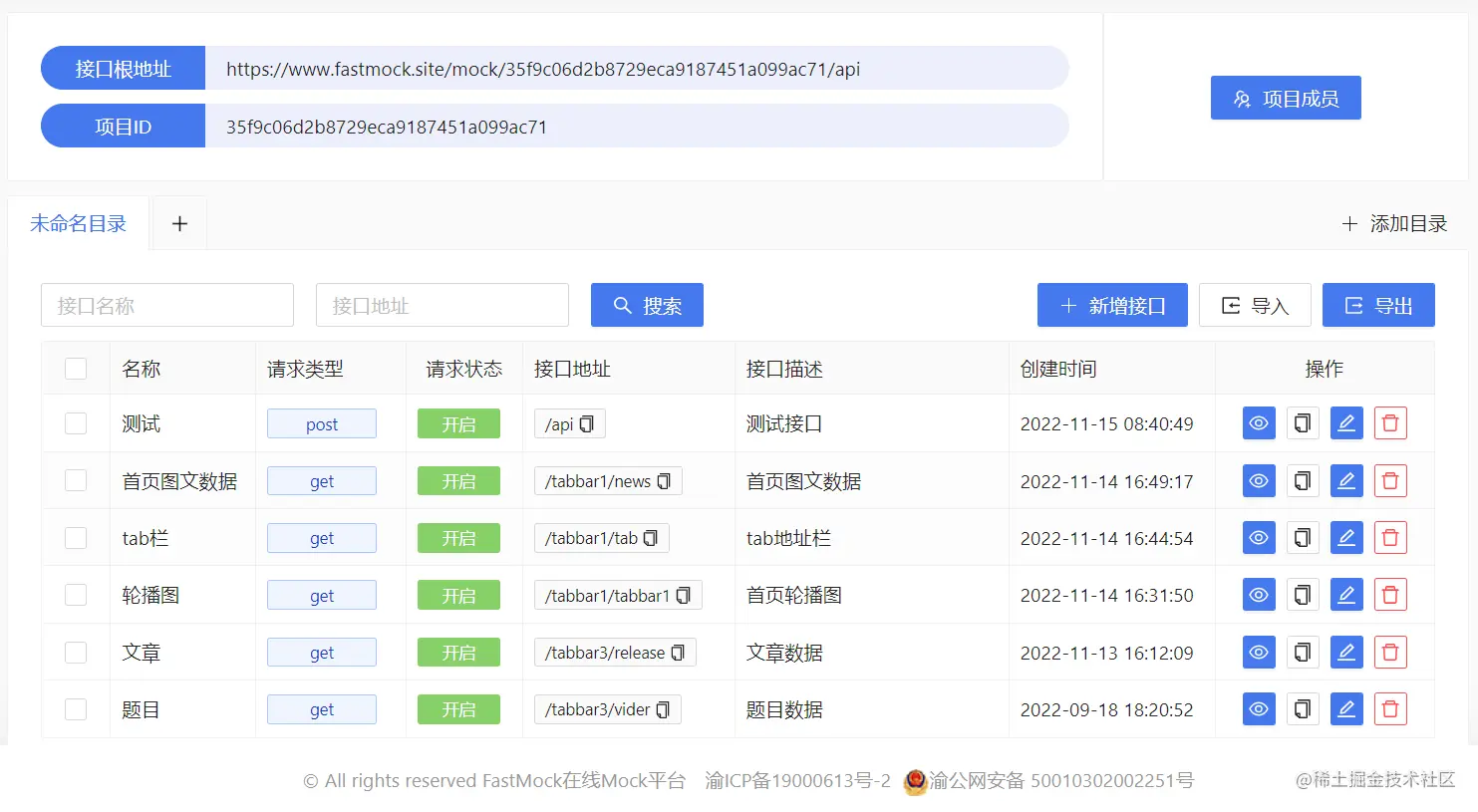This screenshot has width=1478, height=812.
Task: Check the 题目 row checkbox
Action: pos(76,709)
